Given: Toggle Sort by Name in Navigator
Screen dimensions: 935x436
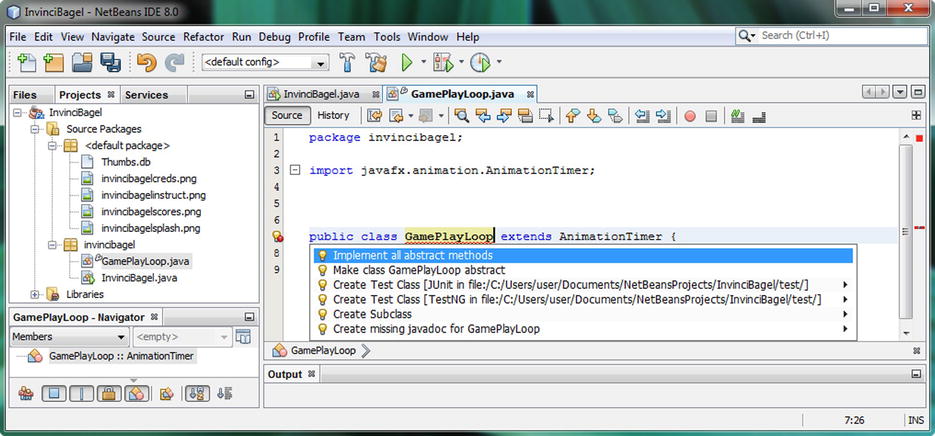Looking at the screenshot, I should click(197, 393).
